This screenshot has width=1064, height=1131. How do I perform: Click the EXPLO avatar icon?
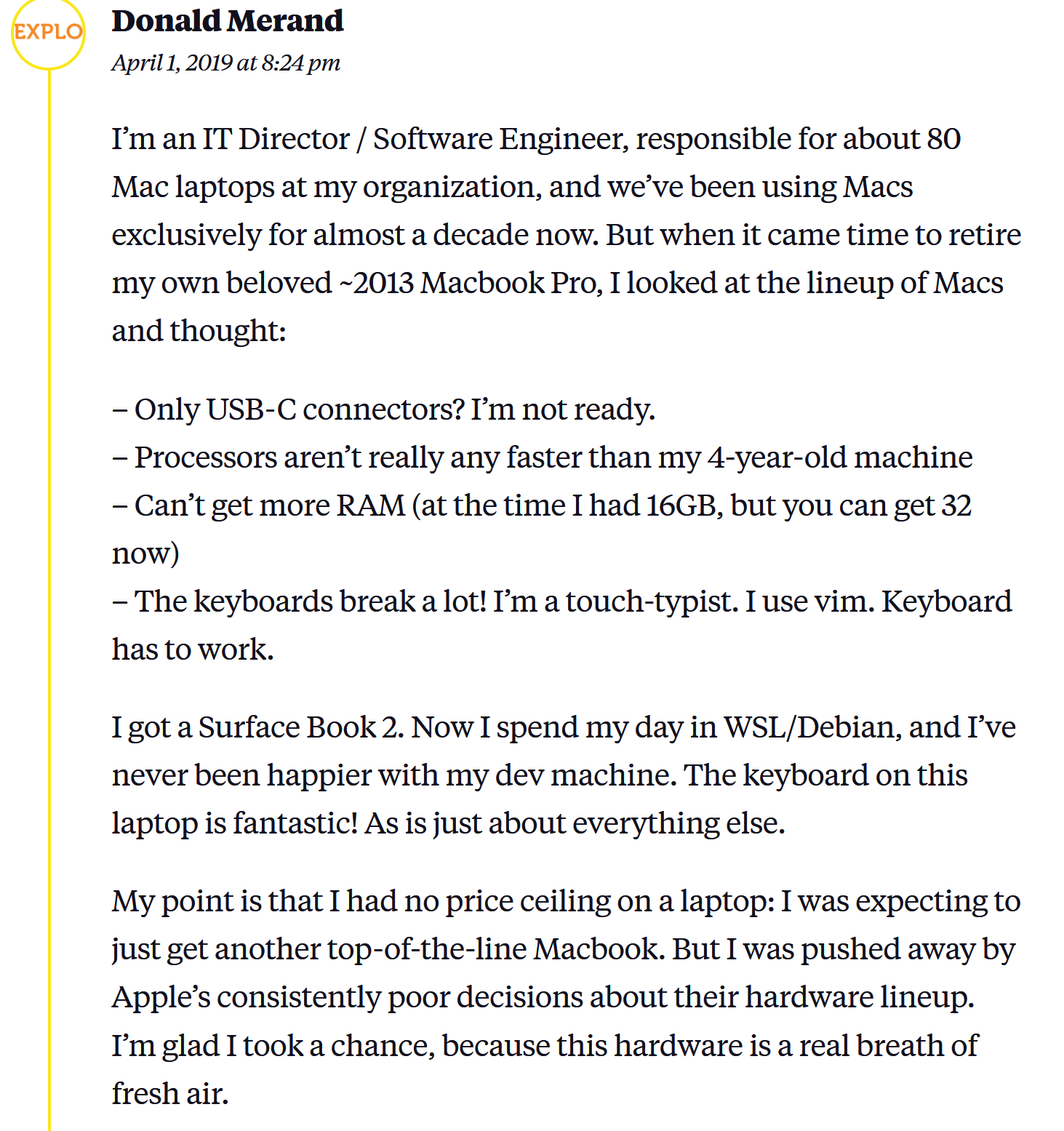coord(48,33)
